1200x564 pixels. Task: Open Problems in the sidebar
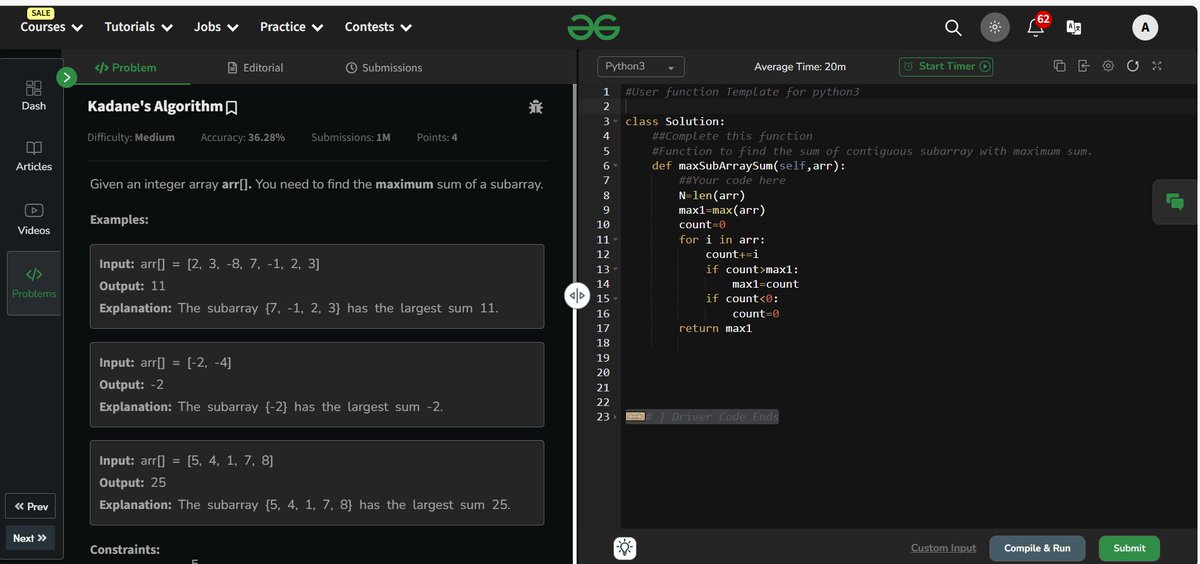point(33,283)
